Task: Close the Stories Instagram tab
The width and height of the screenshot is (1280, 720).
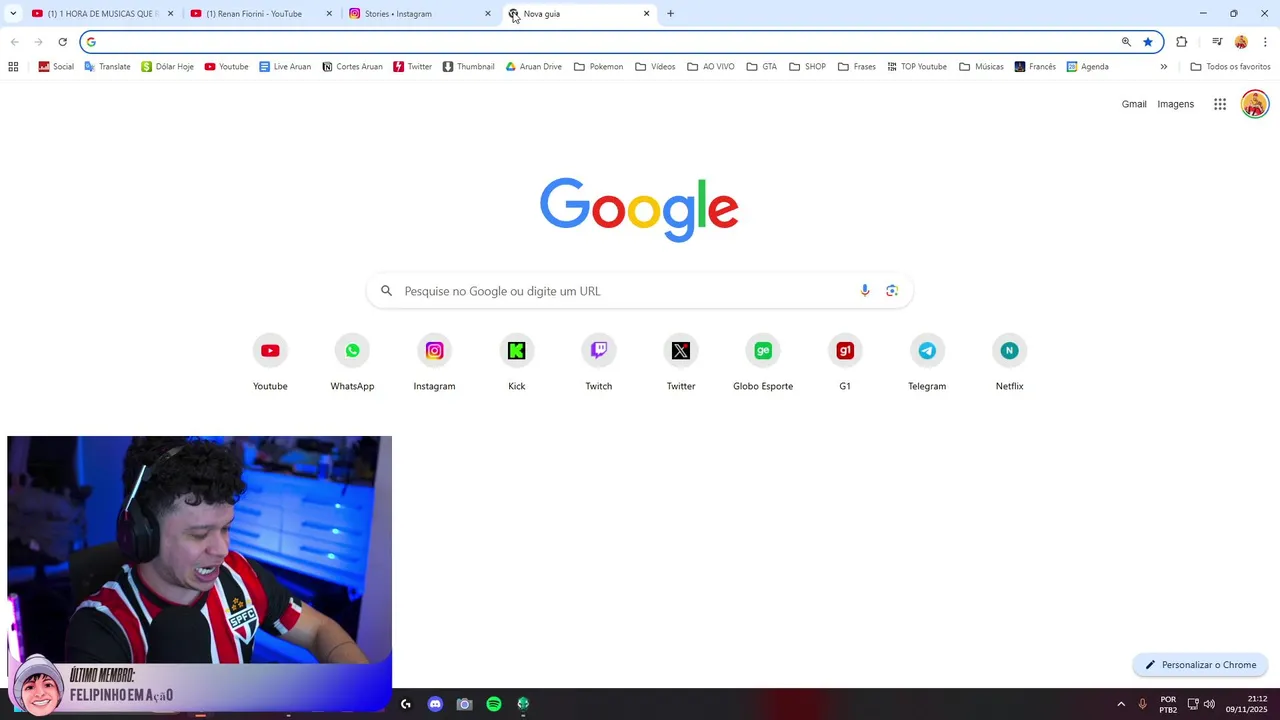Action: click(x=488, y=14)
